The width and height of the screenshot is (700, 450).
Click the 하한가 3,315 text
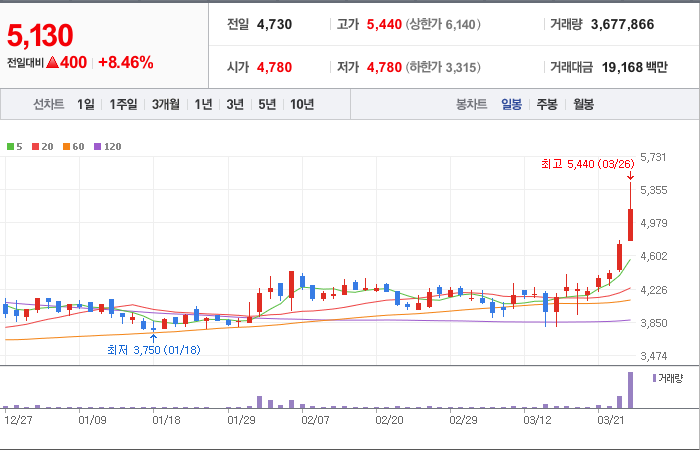click(x=443, y=67)
